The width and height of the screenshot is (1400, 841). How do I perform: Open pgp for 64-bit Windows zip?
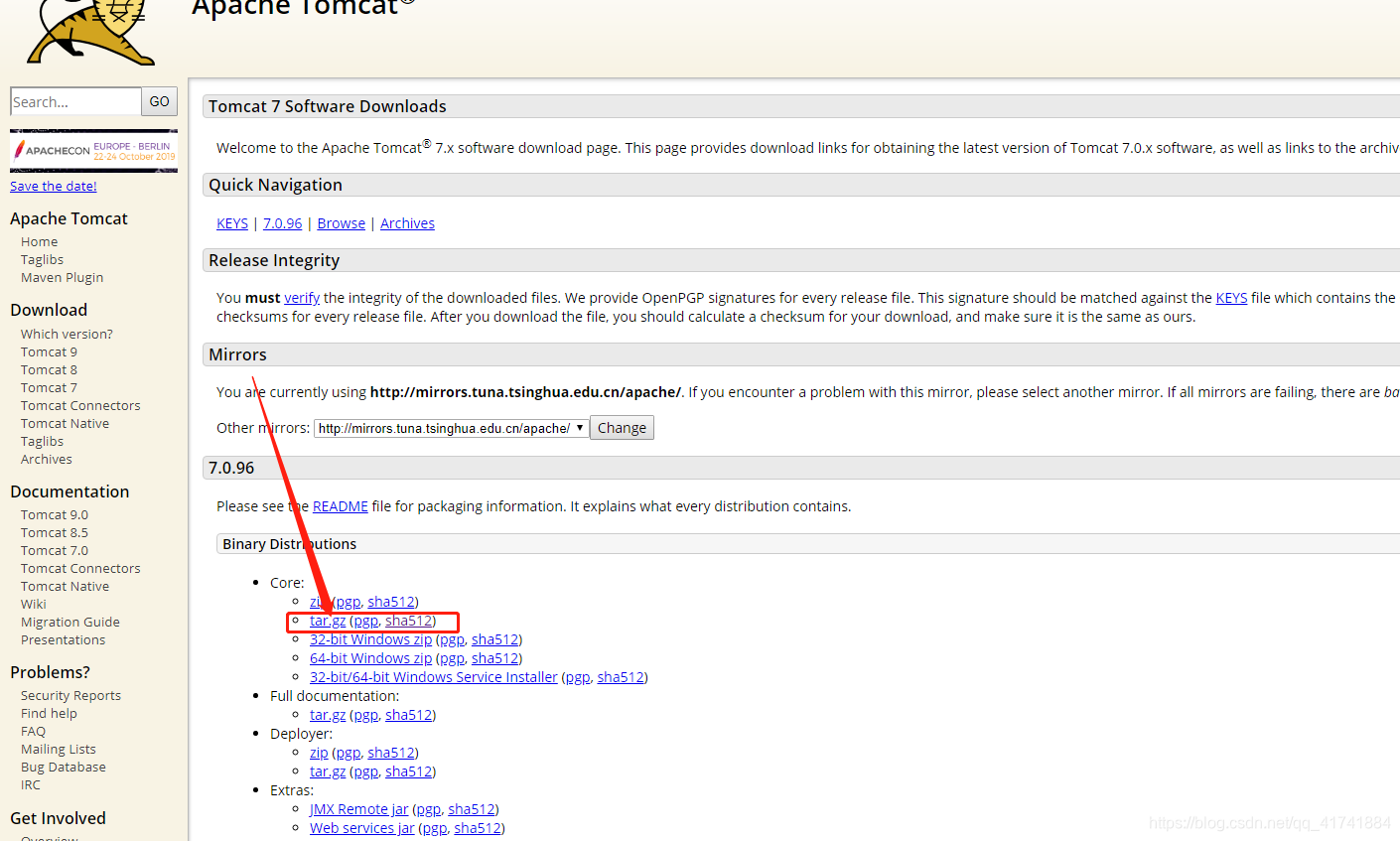[452, 658]
